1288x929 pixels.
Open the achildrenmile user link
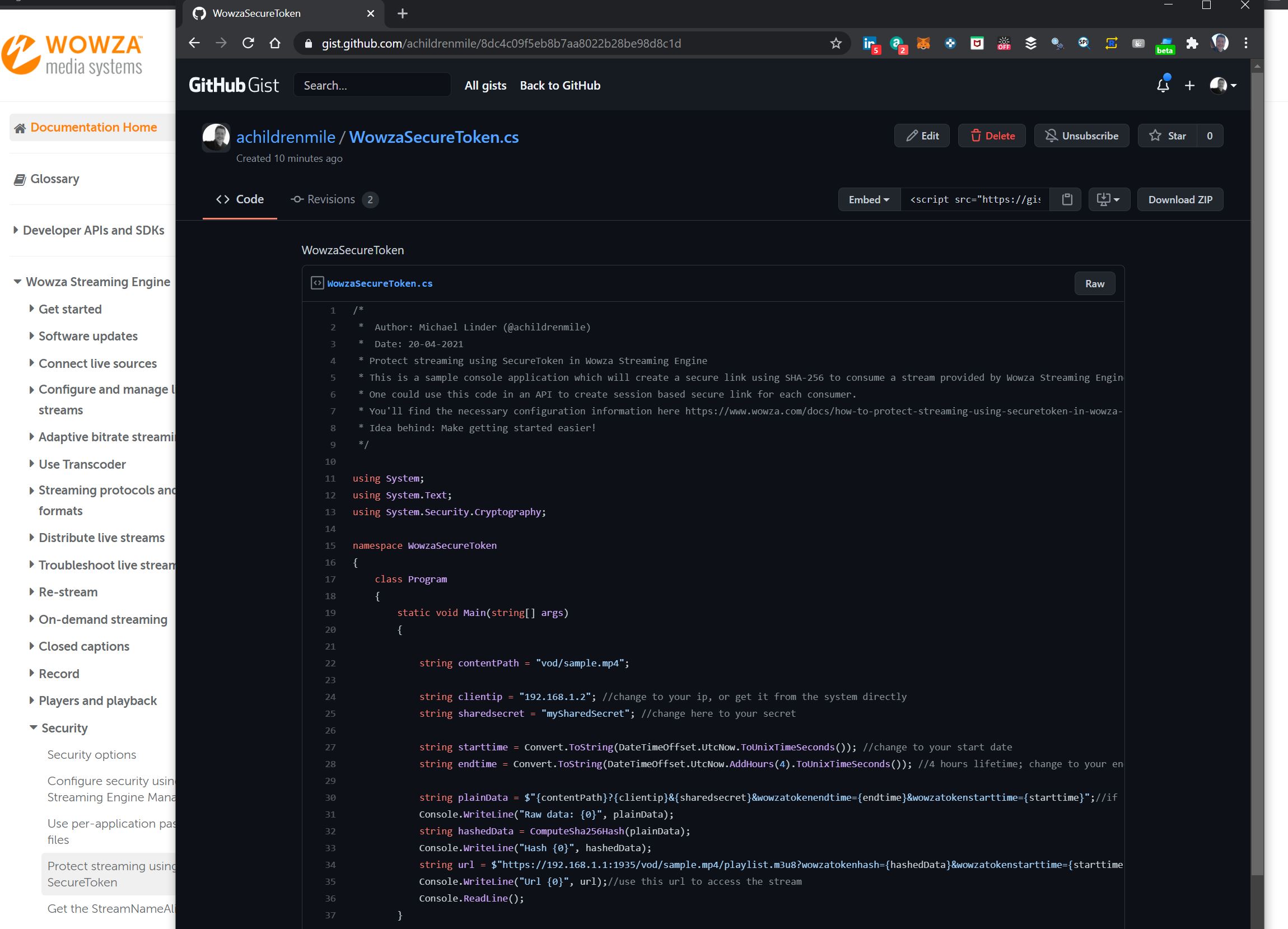coord(286,137)
